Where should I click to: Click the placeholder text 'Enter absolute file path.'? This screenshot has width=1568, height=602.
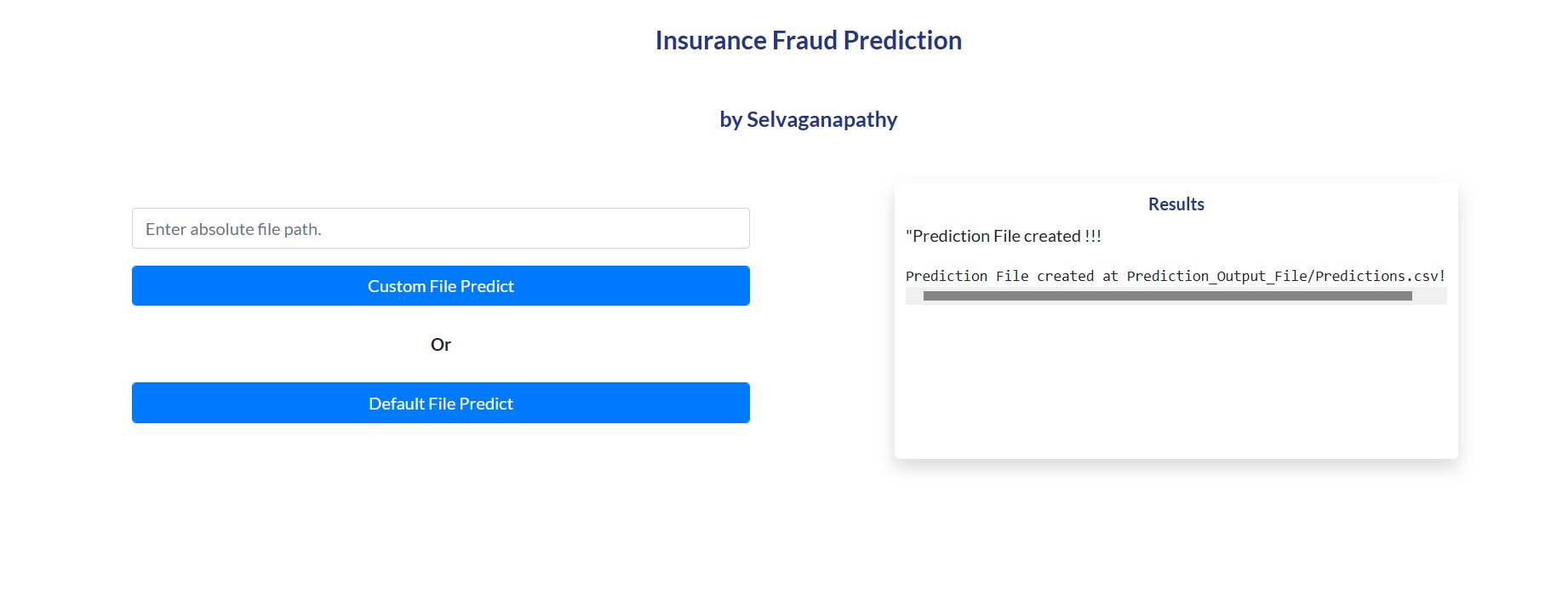pyautogui.click(x=235, y=228)
